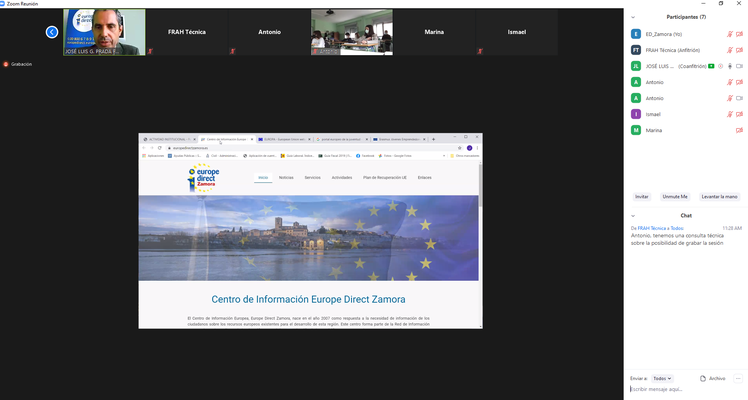Click the muted microphone icon for ED_Zamora
This screenshot has width=748, height=400.
pyautogui.click(x=729, y=34)
